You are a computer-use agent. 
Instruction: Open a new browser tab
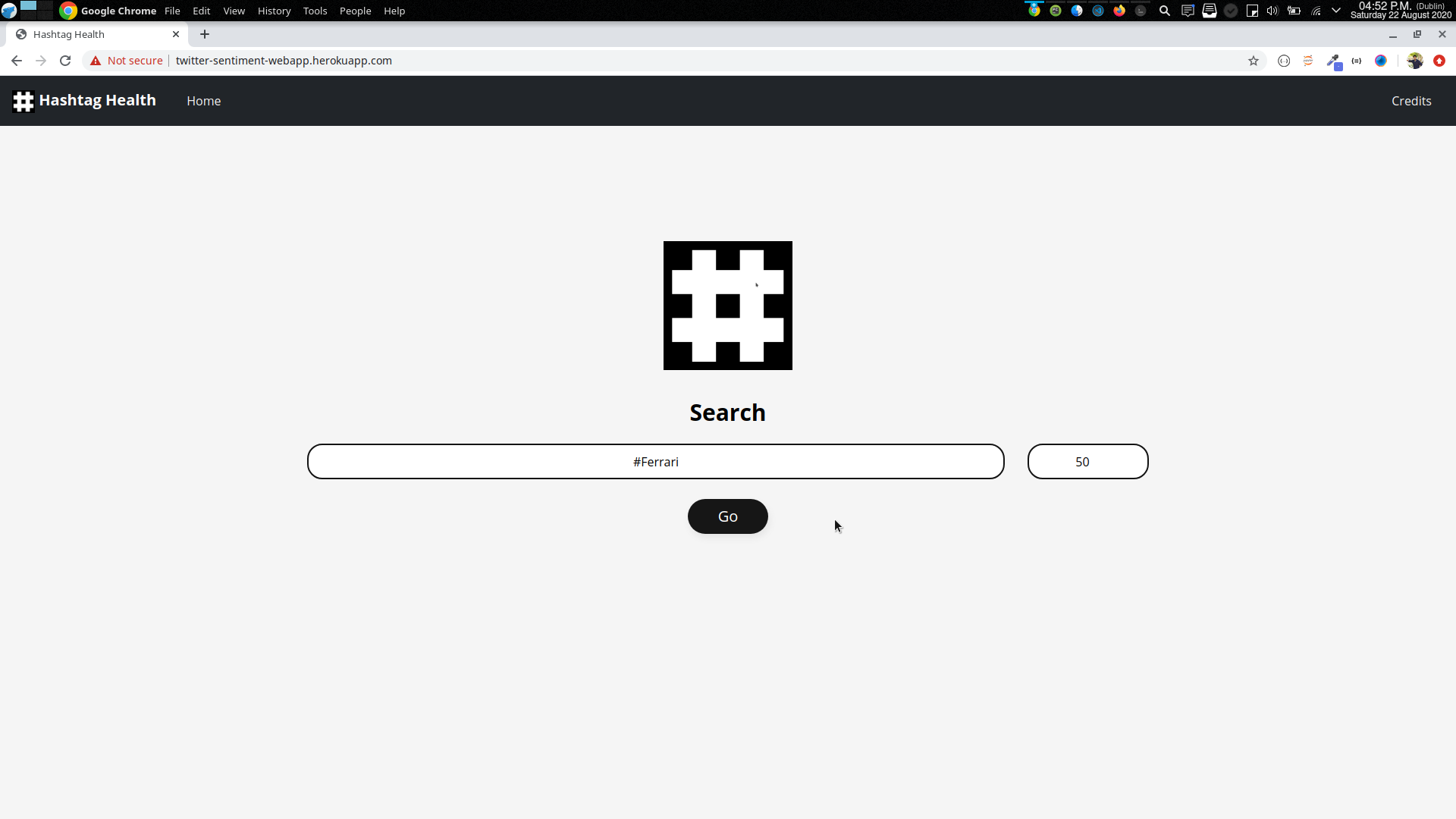pyautogui.click(x=205, y=34)
